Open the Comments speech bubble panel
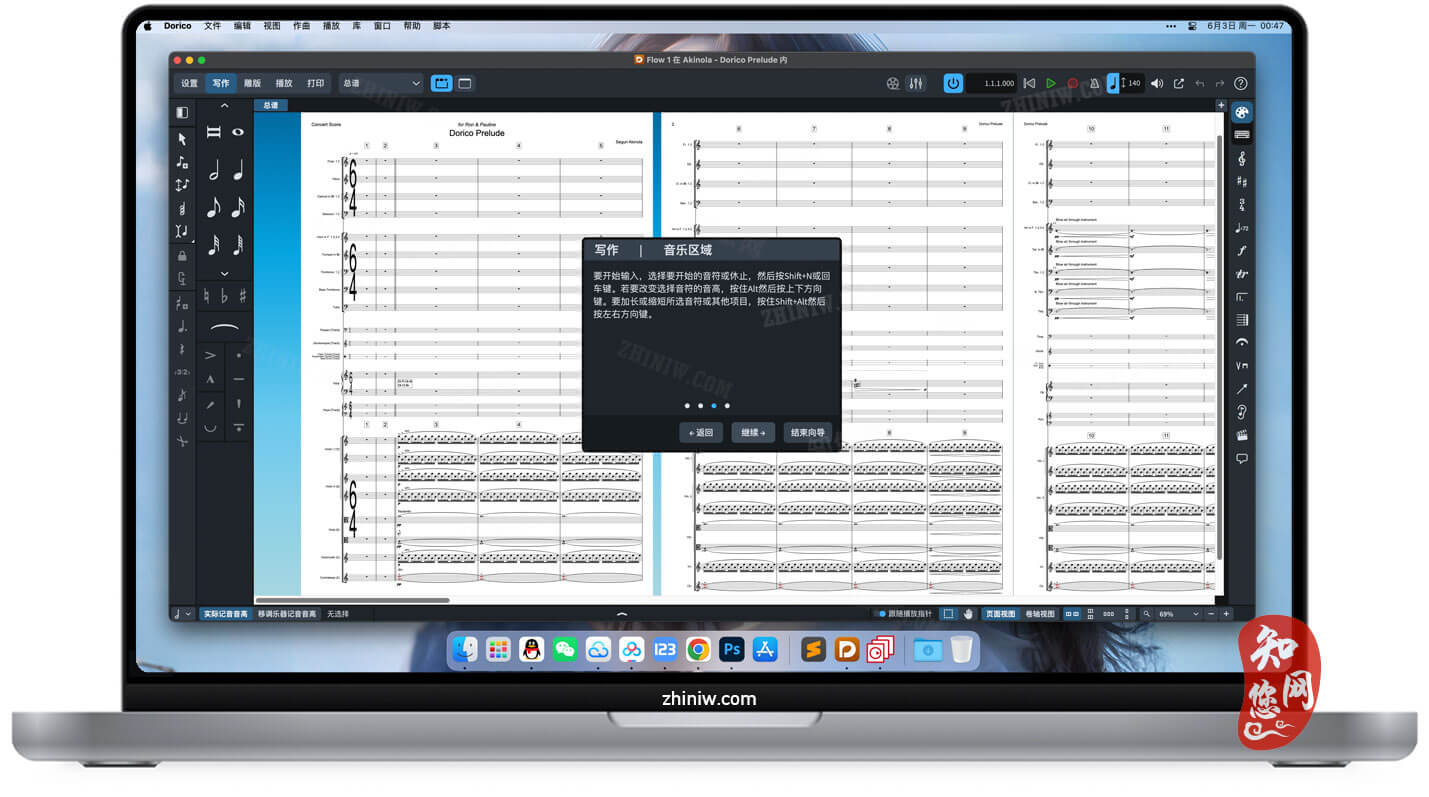The width and height of the screenshot is (1429, 797). pyautogui.click(x=1242, y=459)
